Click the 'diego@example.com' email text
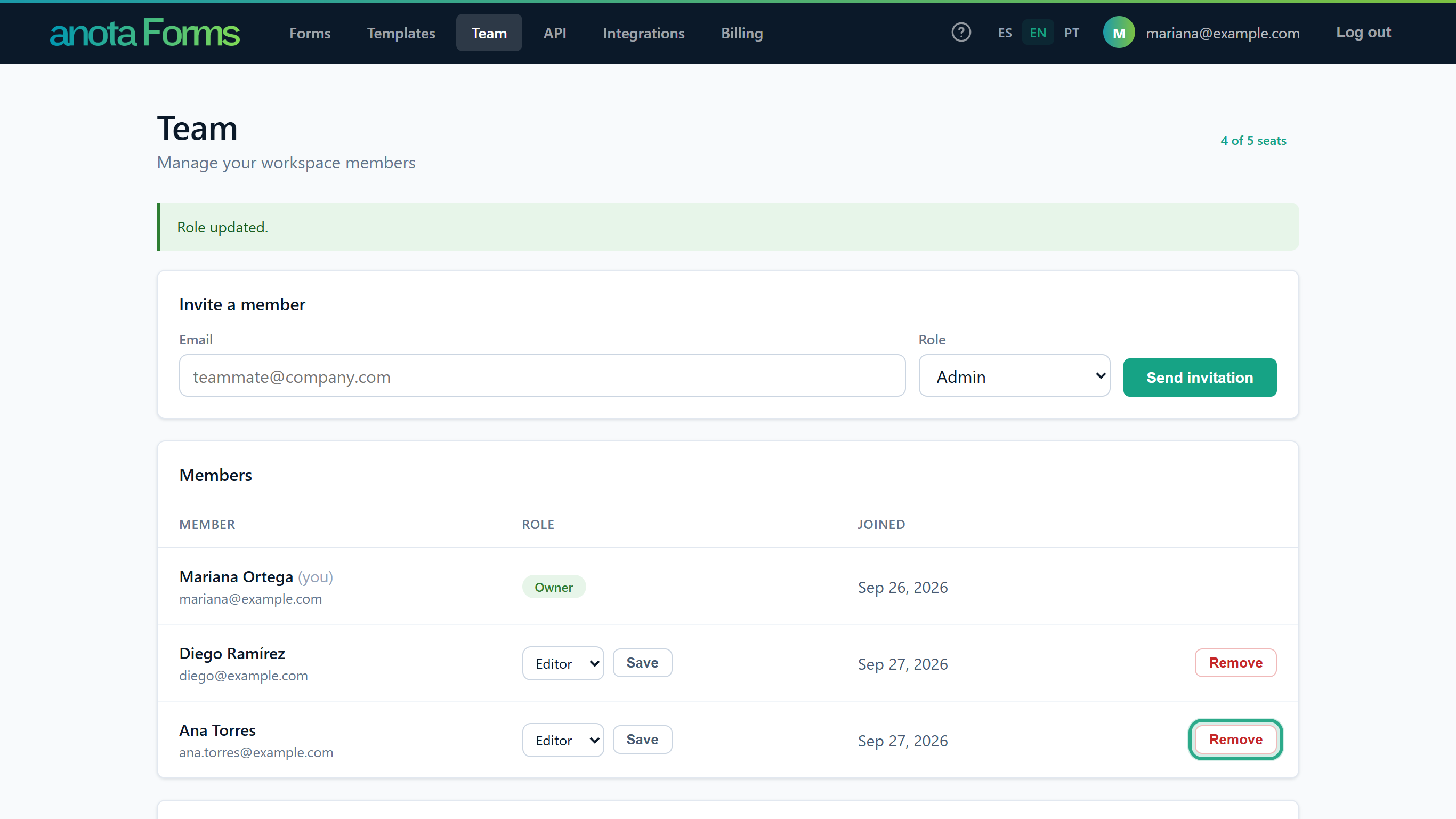 tap(244, 676)
